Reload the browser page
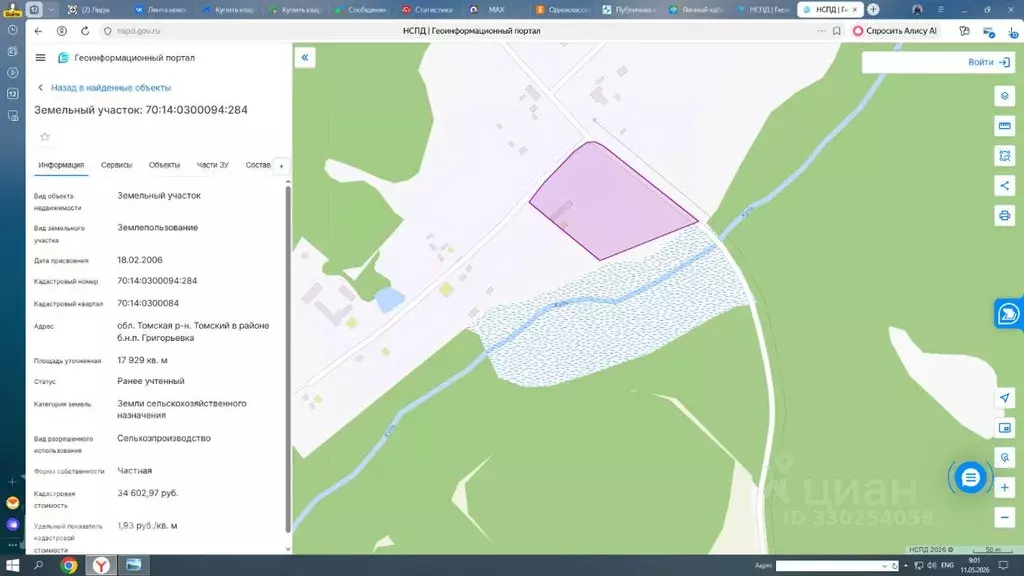The image size is (1024, 576). tap(85, 31)
